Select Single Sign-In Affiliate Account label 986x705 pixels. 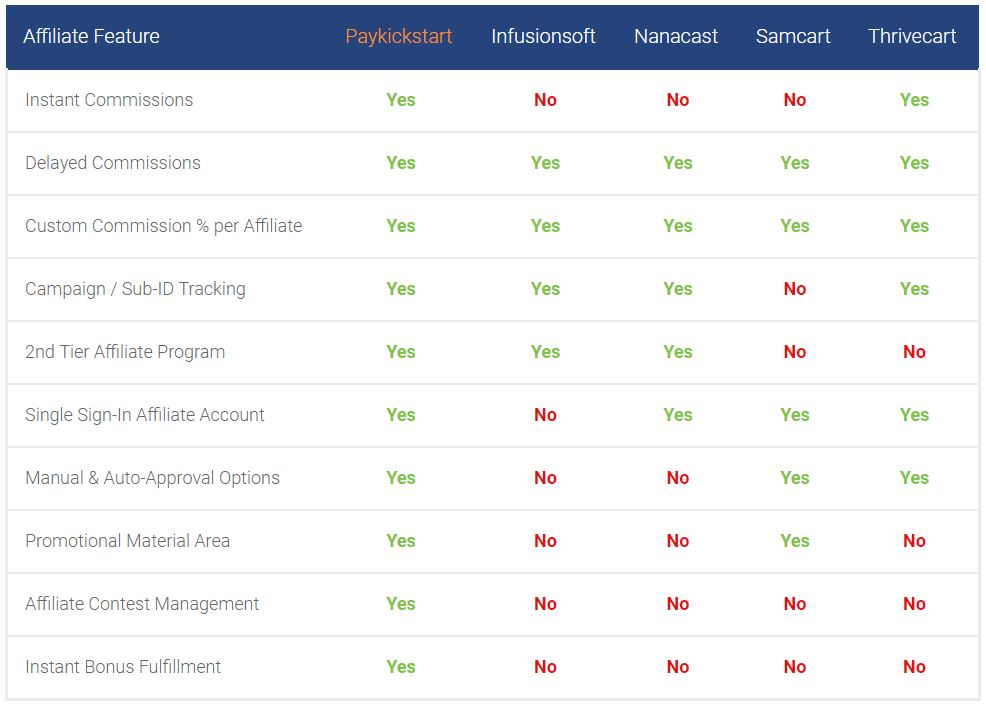(x=145, y=415)
